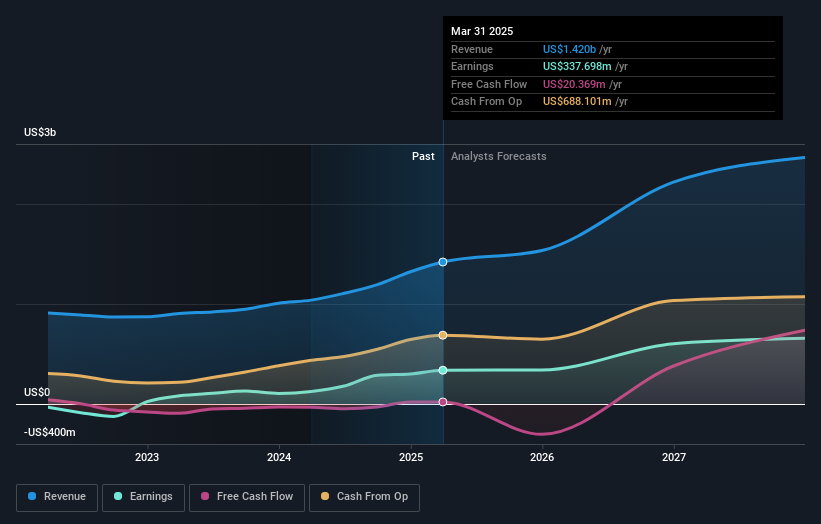
Task: Click the -US$400m y-axis label
Action: click(x=49, y=432)
